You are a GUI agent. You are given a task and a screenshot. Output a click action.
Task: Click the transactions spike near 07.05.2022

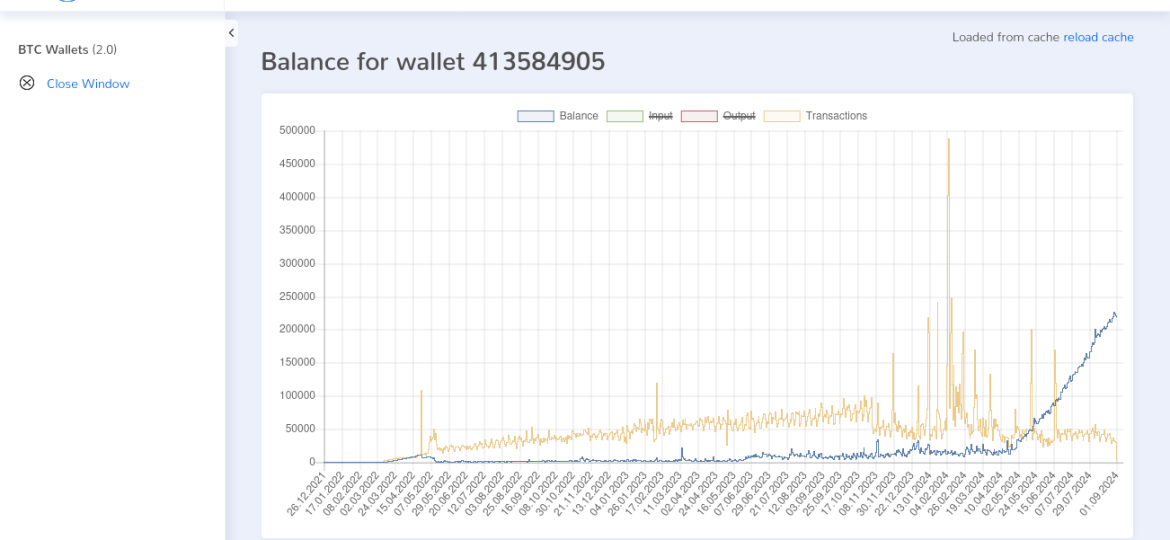[421, 391]
